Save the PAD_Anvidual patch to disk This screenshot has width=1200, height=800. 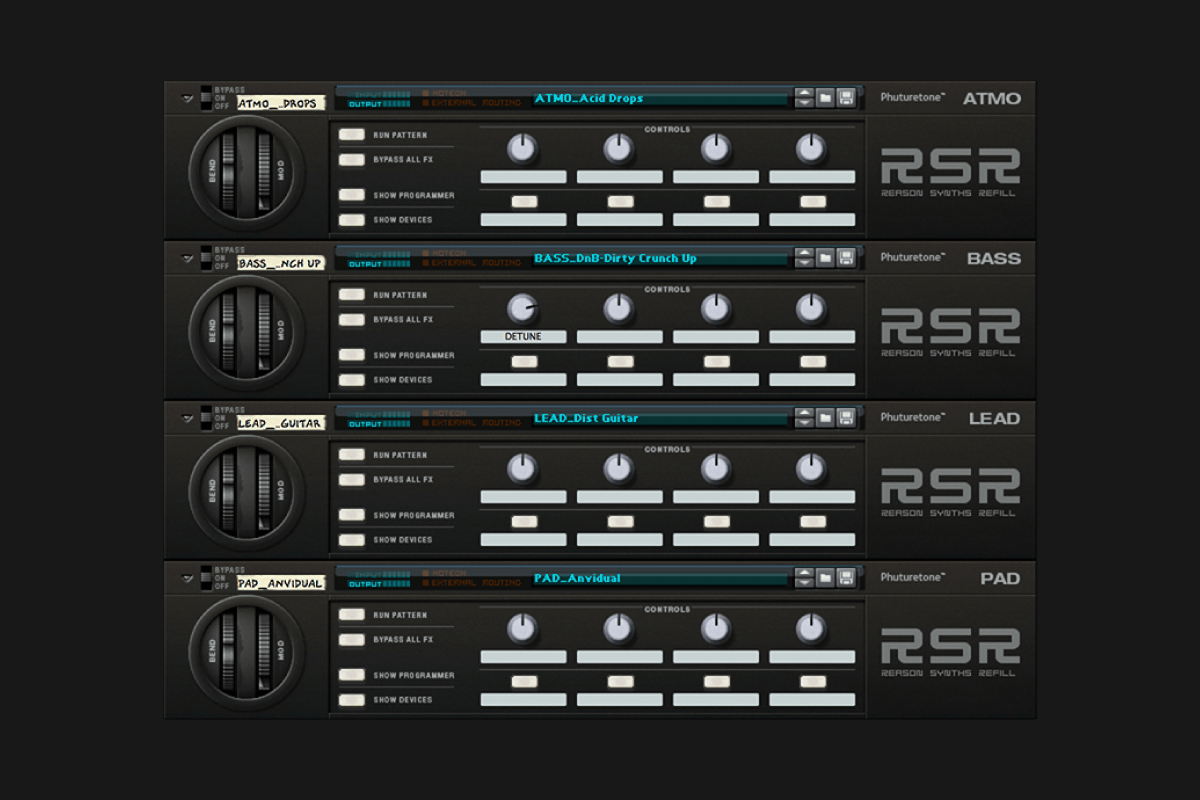coord(846,578)
